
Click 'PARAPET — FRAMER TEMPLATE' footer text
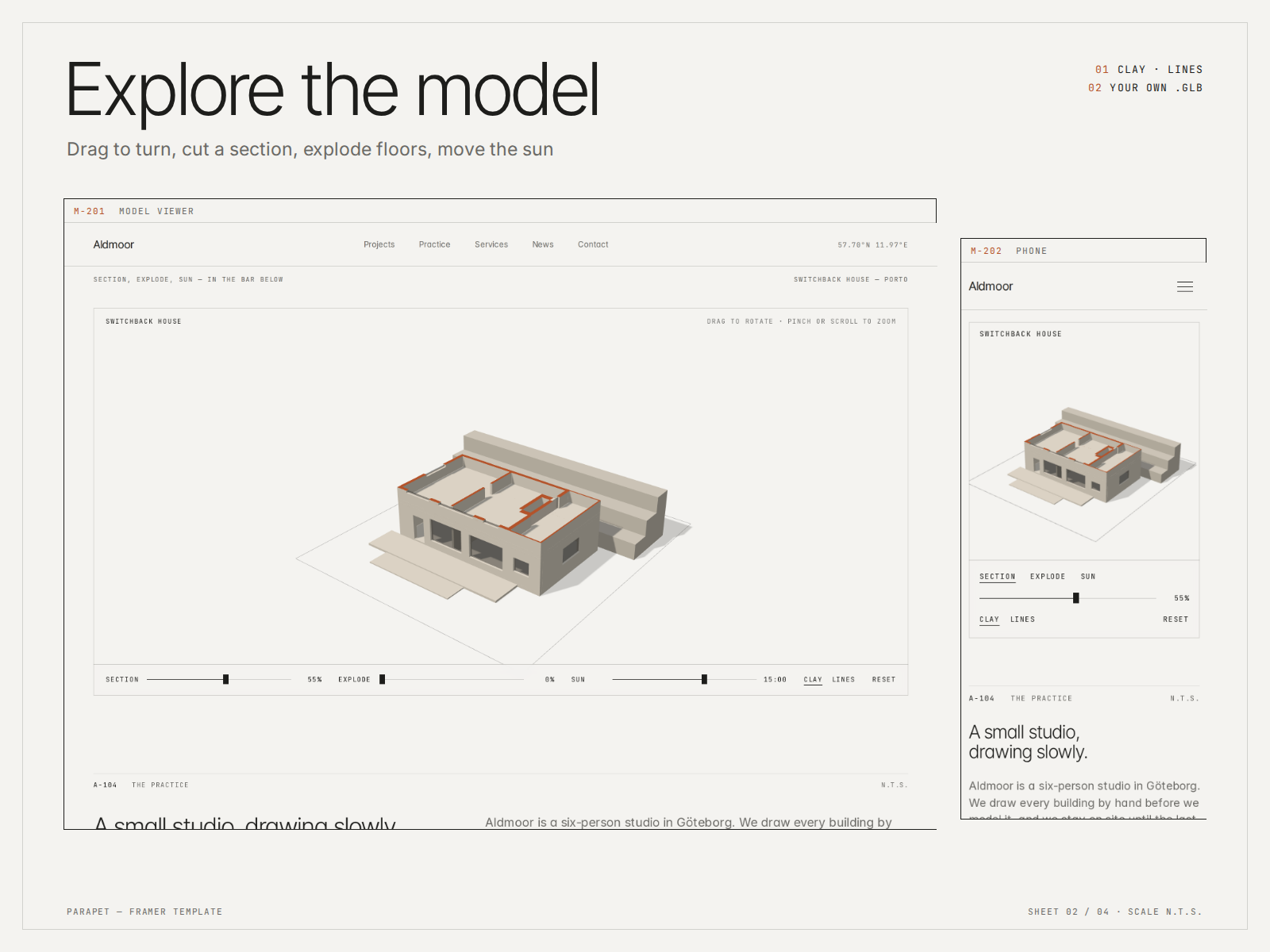coord(144,912)
